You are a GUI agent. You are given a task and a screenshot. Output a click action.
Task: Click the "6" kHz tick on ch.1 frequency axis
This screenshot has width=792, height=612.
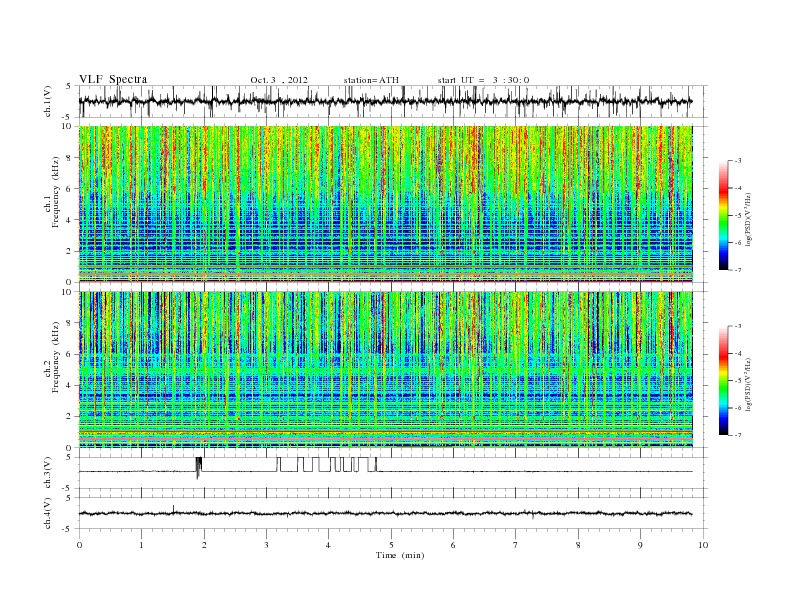pyautogui.click(x=70, y=189)
